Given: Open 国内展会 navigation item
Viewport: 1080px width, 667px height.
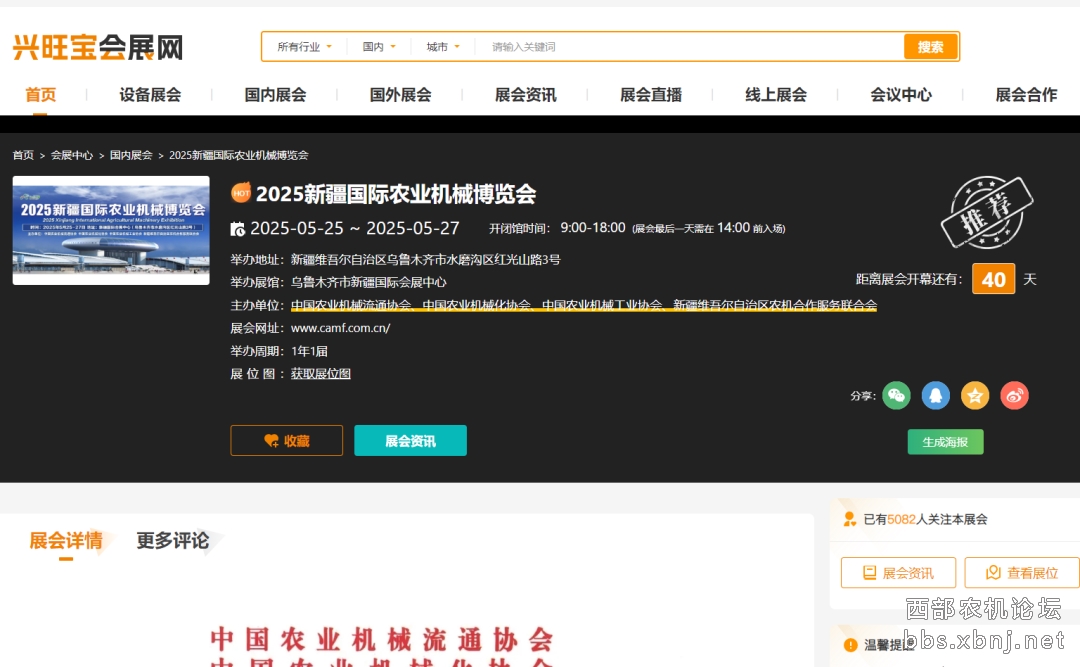Looking at the screenshot, I should (276, 95).
